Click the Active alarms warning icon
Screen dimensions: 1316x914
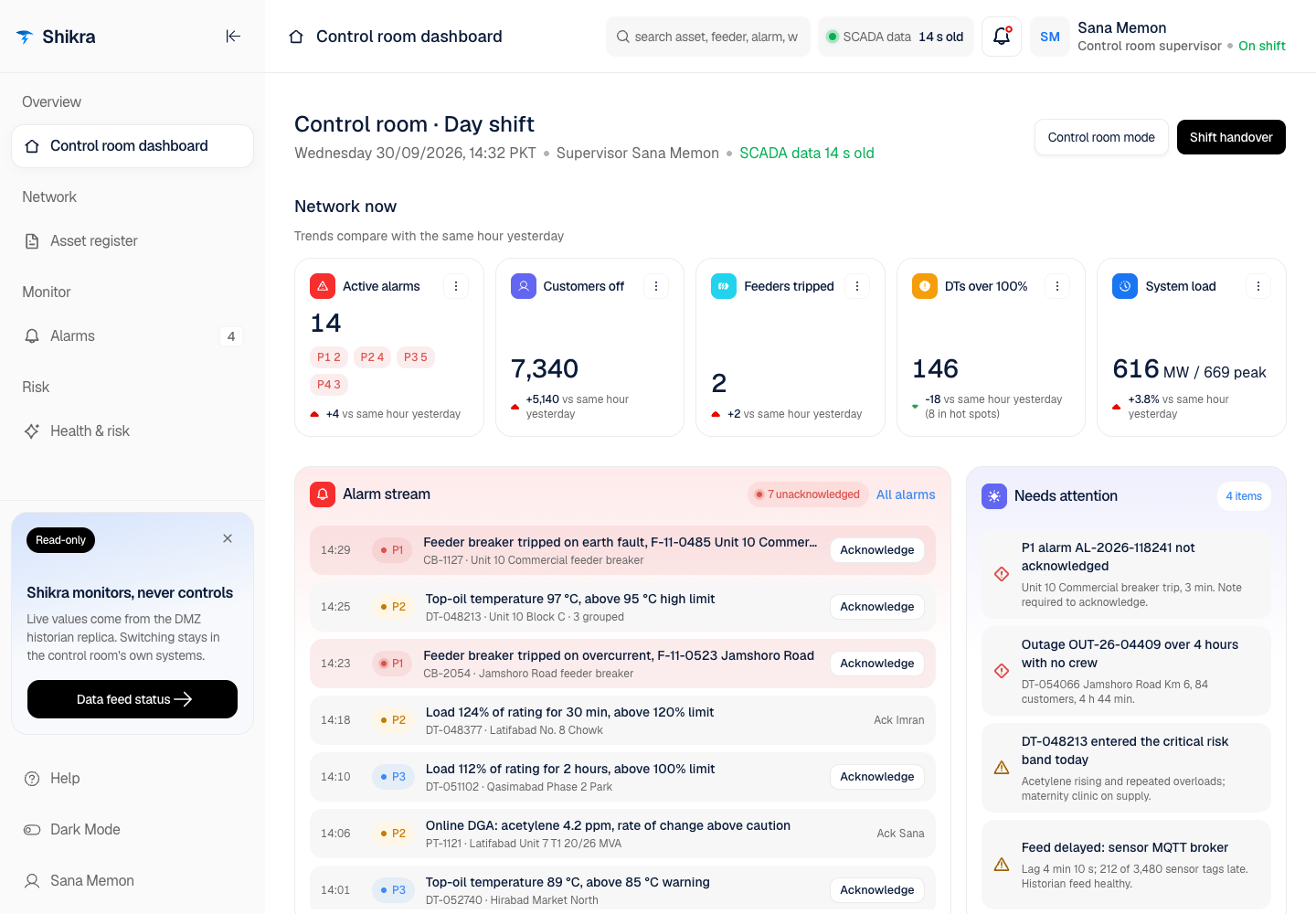click(x=323, y=286)
